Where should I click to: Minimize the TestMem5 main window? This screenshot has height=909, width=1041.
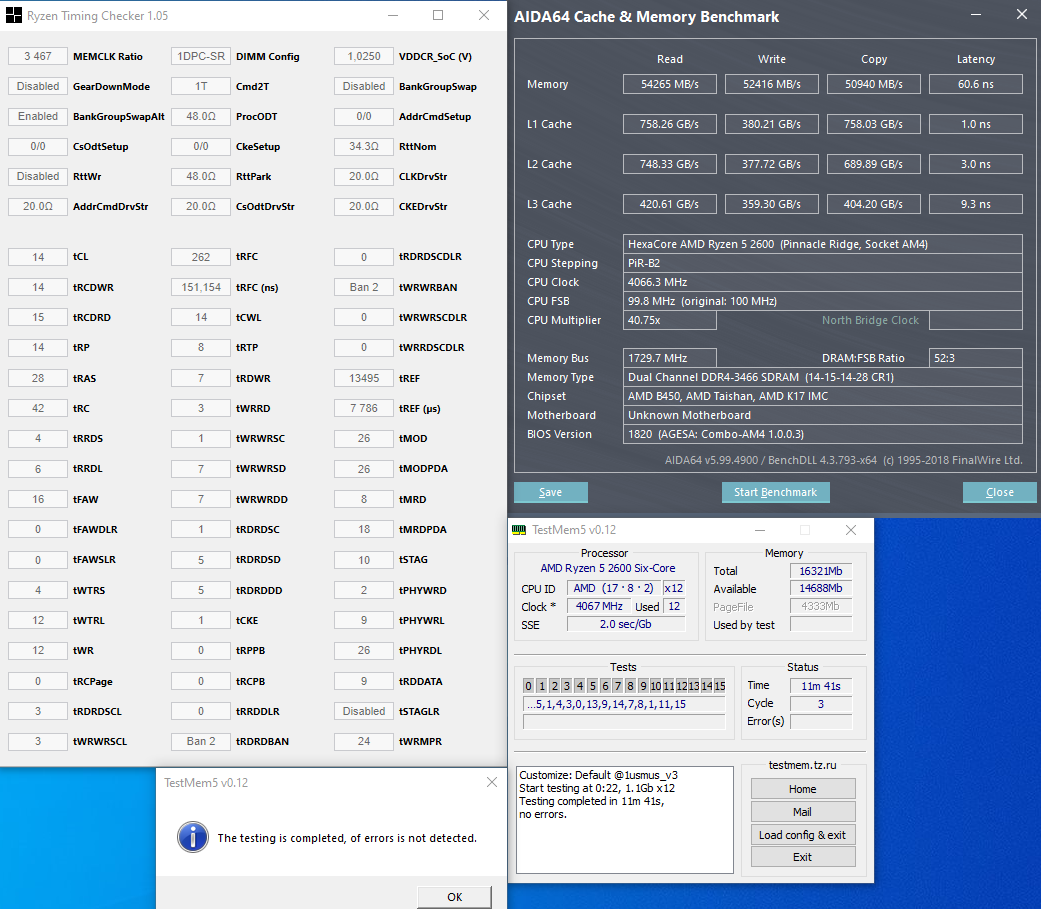pyautogui.click(x=760, y=530)
